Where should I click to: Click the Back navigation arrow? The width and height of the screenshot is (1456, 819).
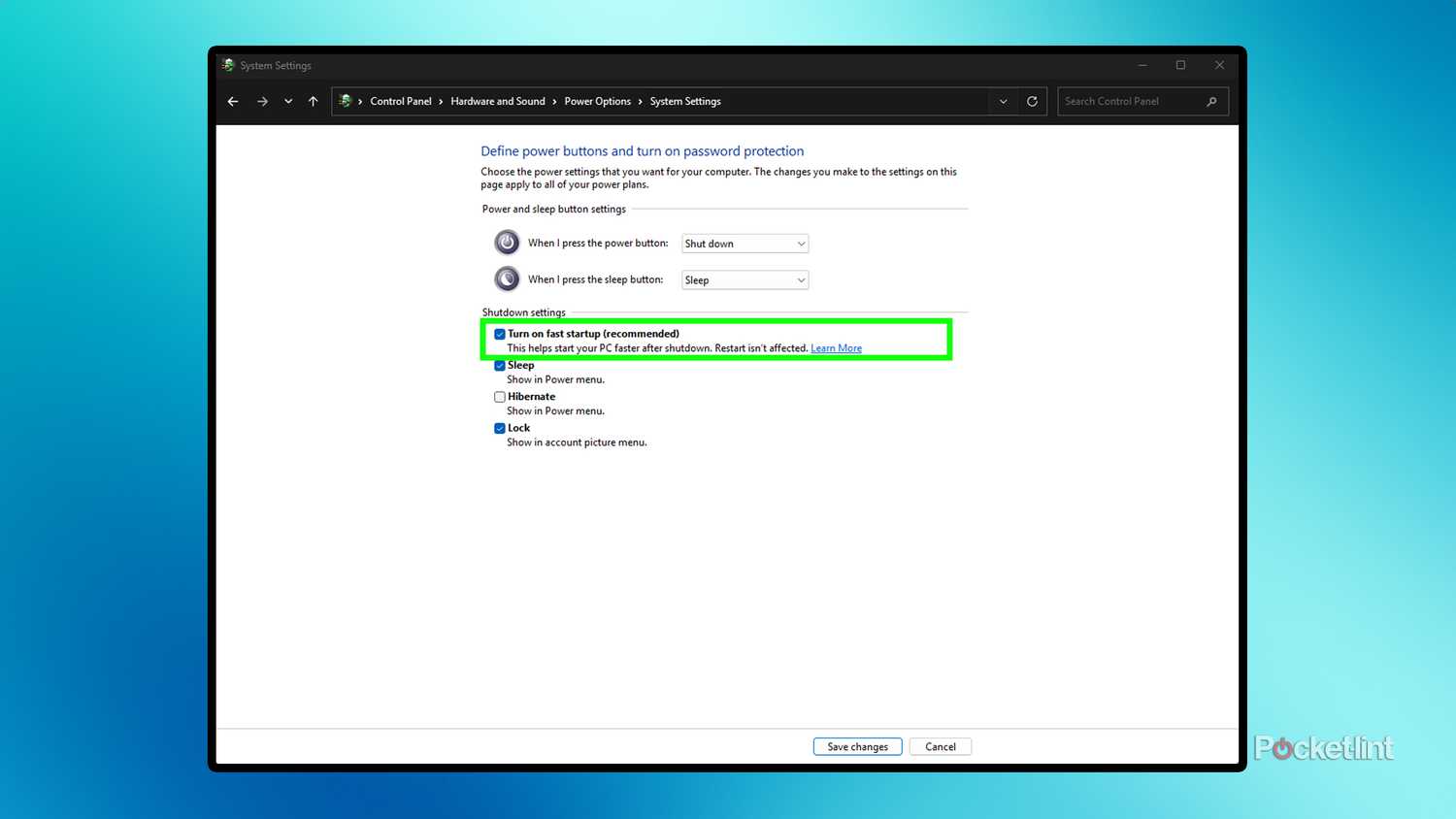233,101
